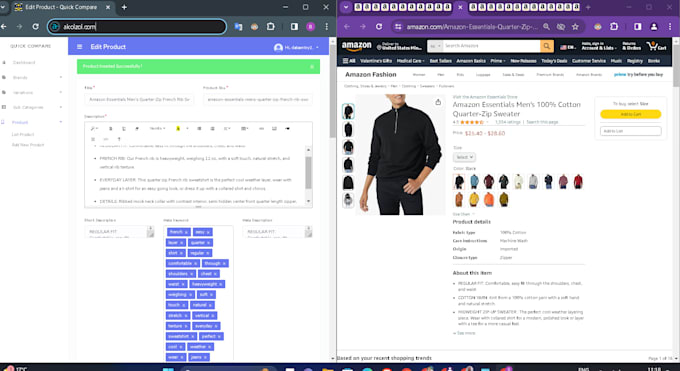The image size is (680, 371).
Task: Open the zoom magnifier icon in Amazon address bar
Action: (x=546, y=27)
